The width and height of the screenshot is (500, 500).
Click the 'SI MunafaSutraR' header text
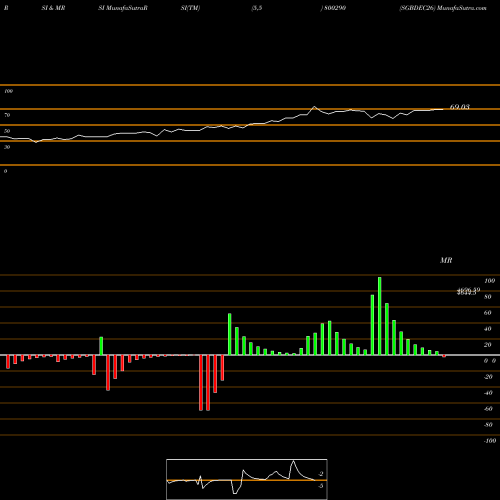(123, 8)
